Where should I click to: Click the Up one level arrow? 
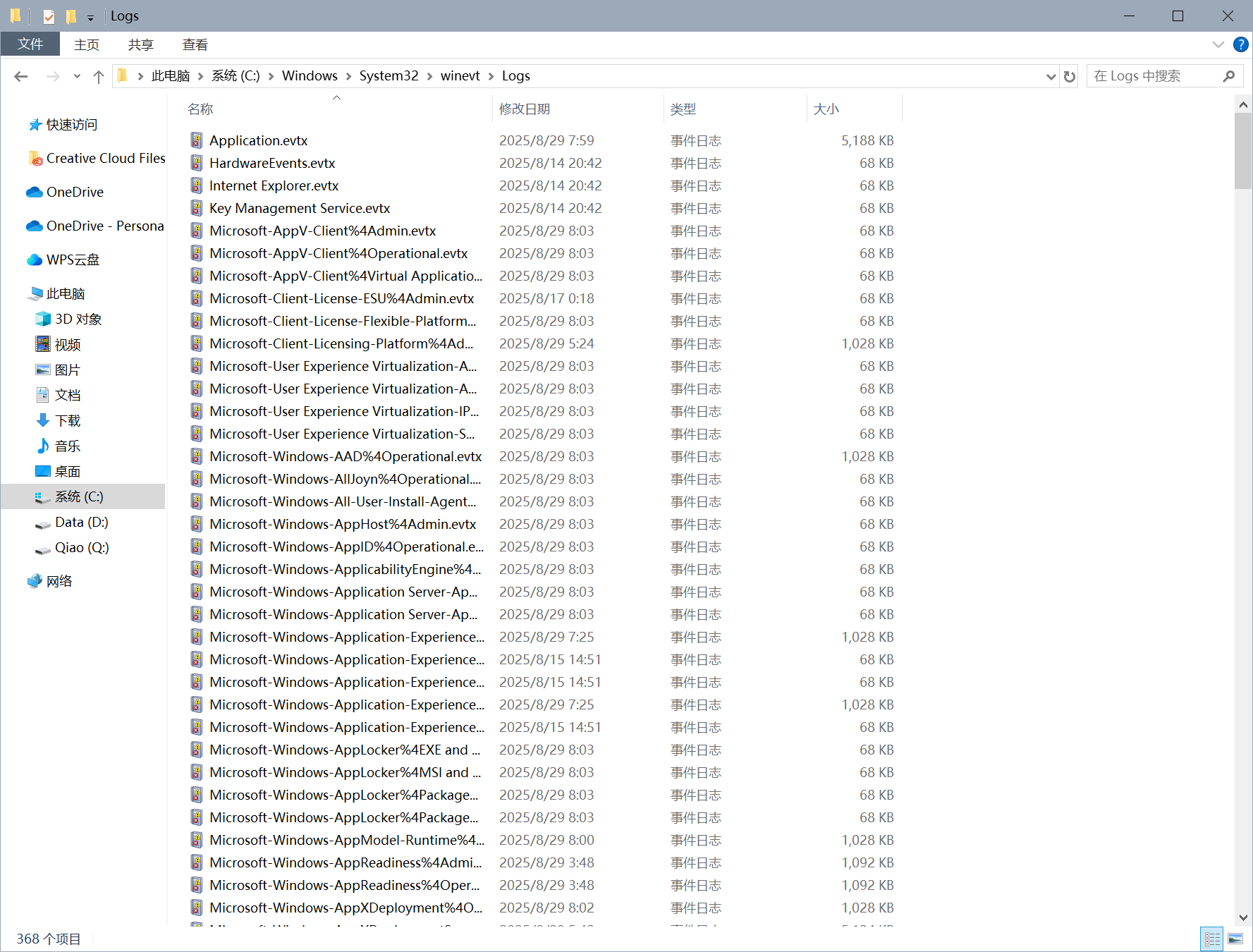pyautogui.click(x=99, y=76)
